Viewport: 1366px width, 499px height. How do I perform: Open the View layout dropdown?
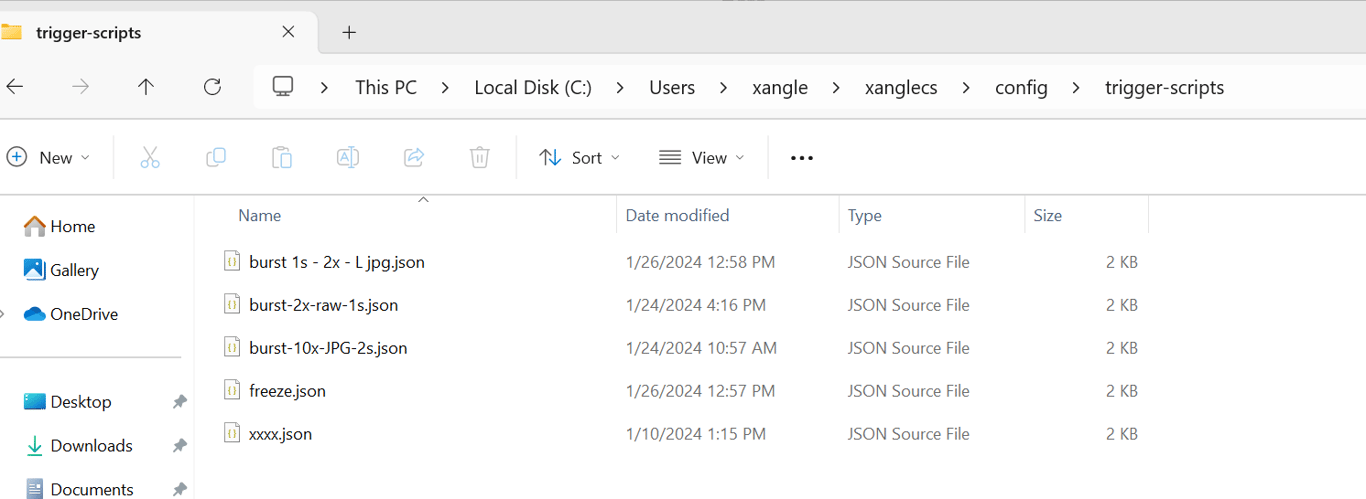click(702, 157)
